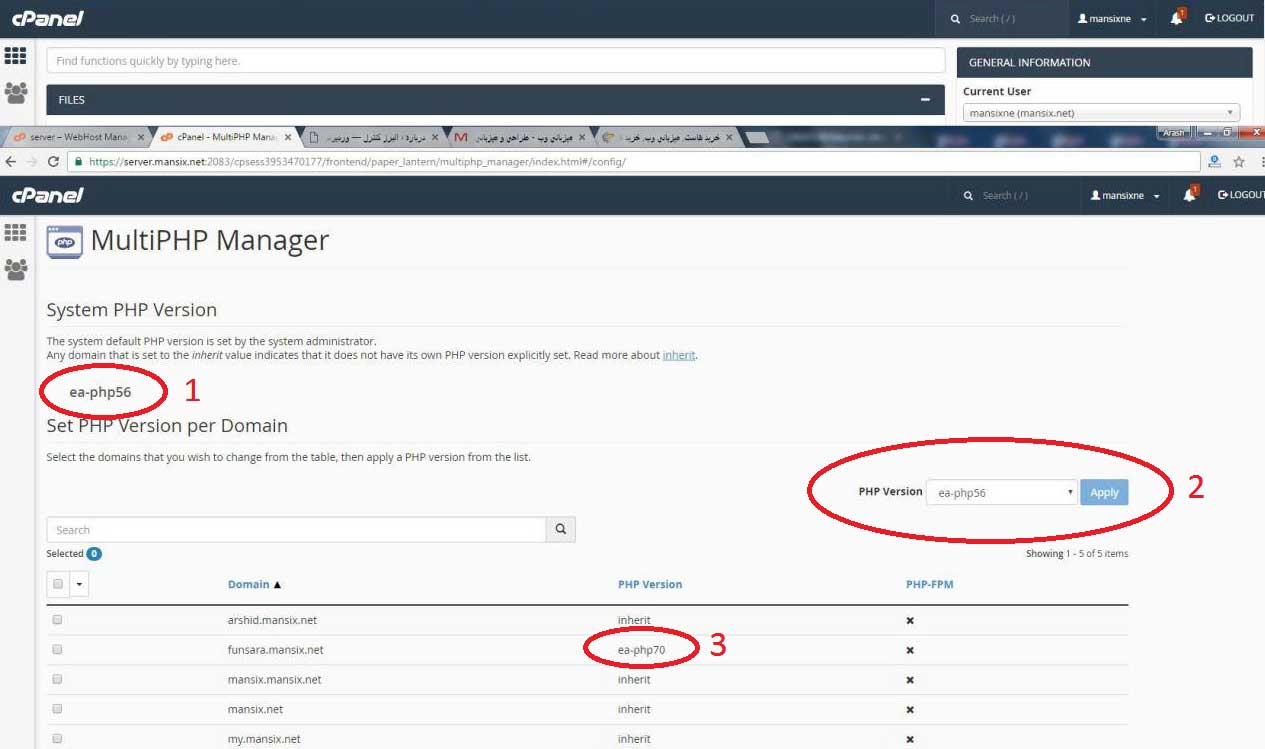Click the cPanel logo in the MultiPHP page header
The height and width of the screenshot is (749, 1265).
[47, 195]
